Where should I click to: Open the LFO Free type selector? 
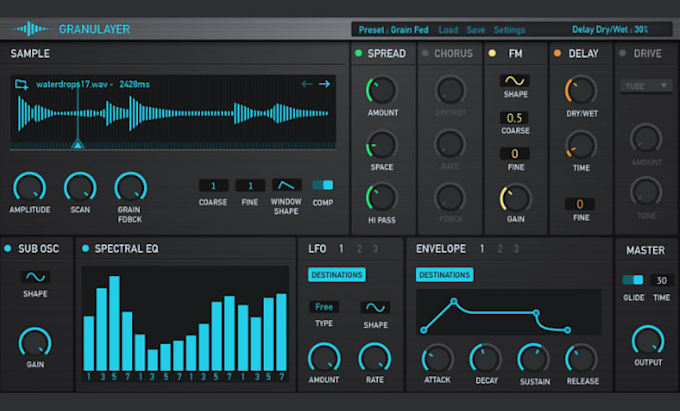click(x=324, y=307)
